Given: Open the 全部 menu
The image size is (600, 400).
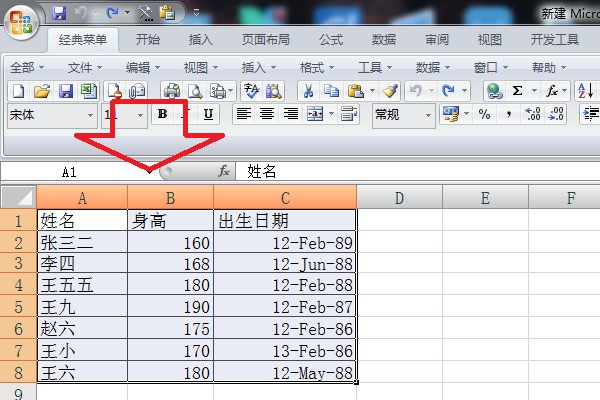Looking at the screenshot, I should [x=27, y=68].
